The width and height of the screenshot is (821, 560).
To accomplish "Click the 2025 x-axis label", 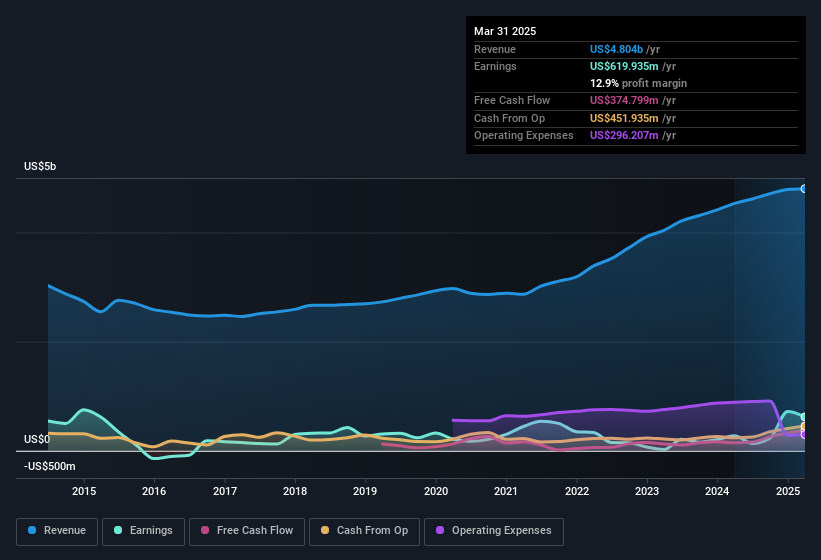I will click(787, 491).
